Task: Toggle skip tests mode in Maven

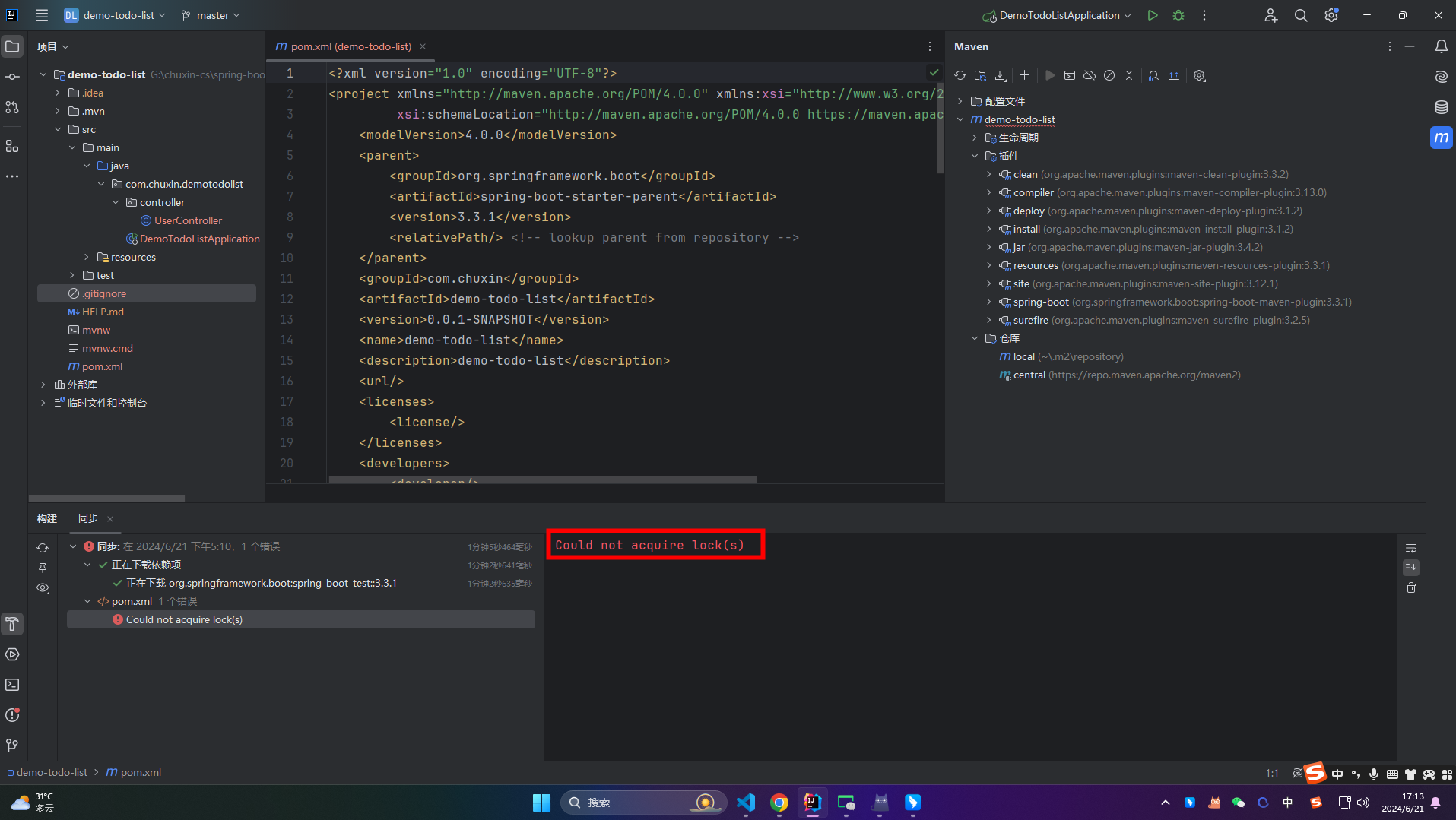Action: pos(1109,75)
